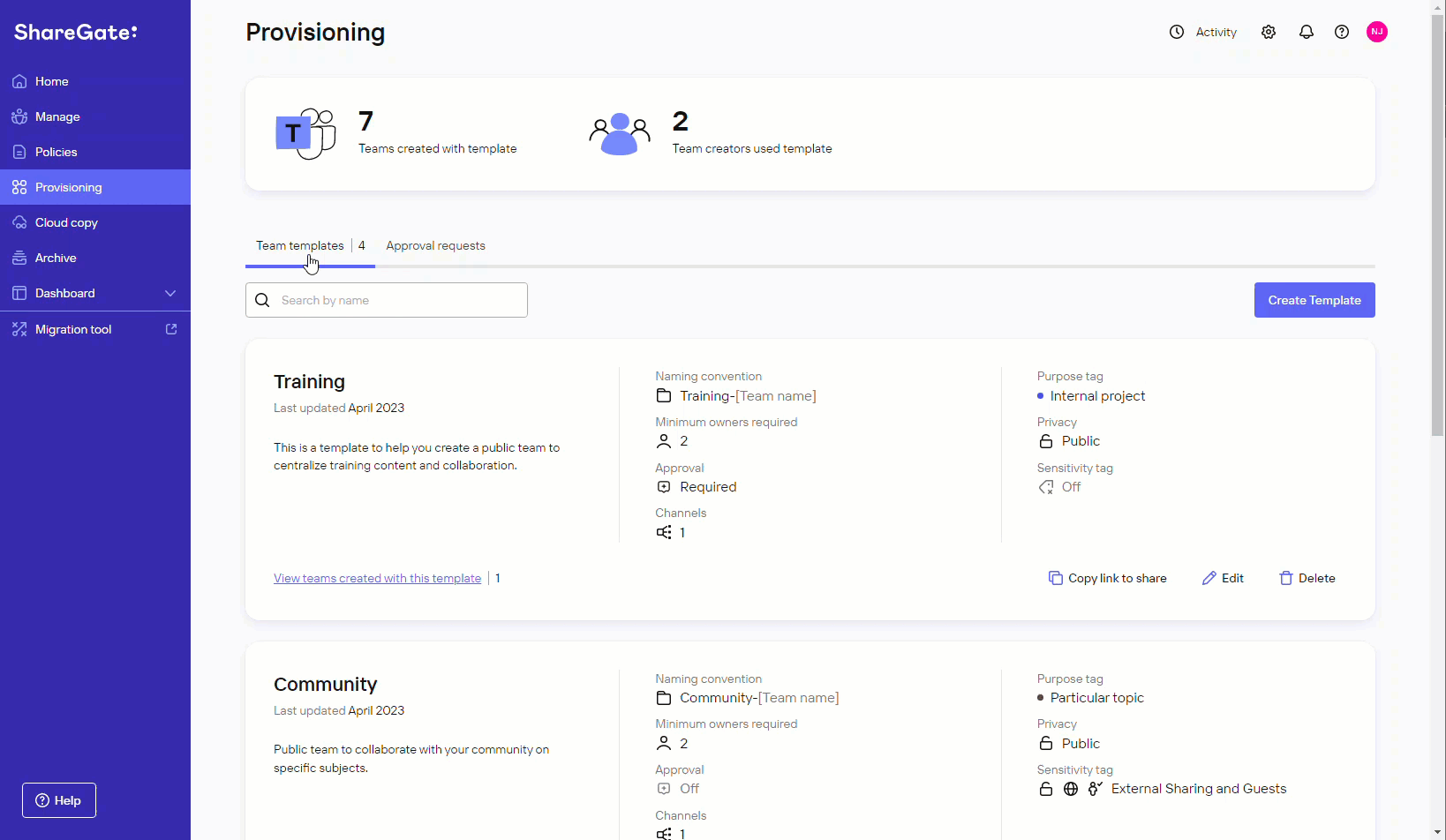1446x840 pixels.
Task: Open the Policies page
Action: tap(95, 152)
